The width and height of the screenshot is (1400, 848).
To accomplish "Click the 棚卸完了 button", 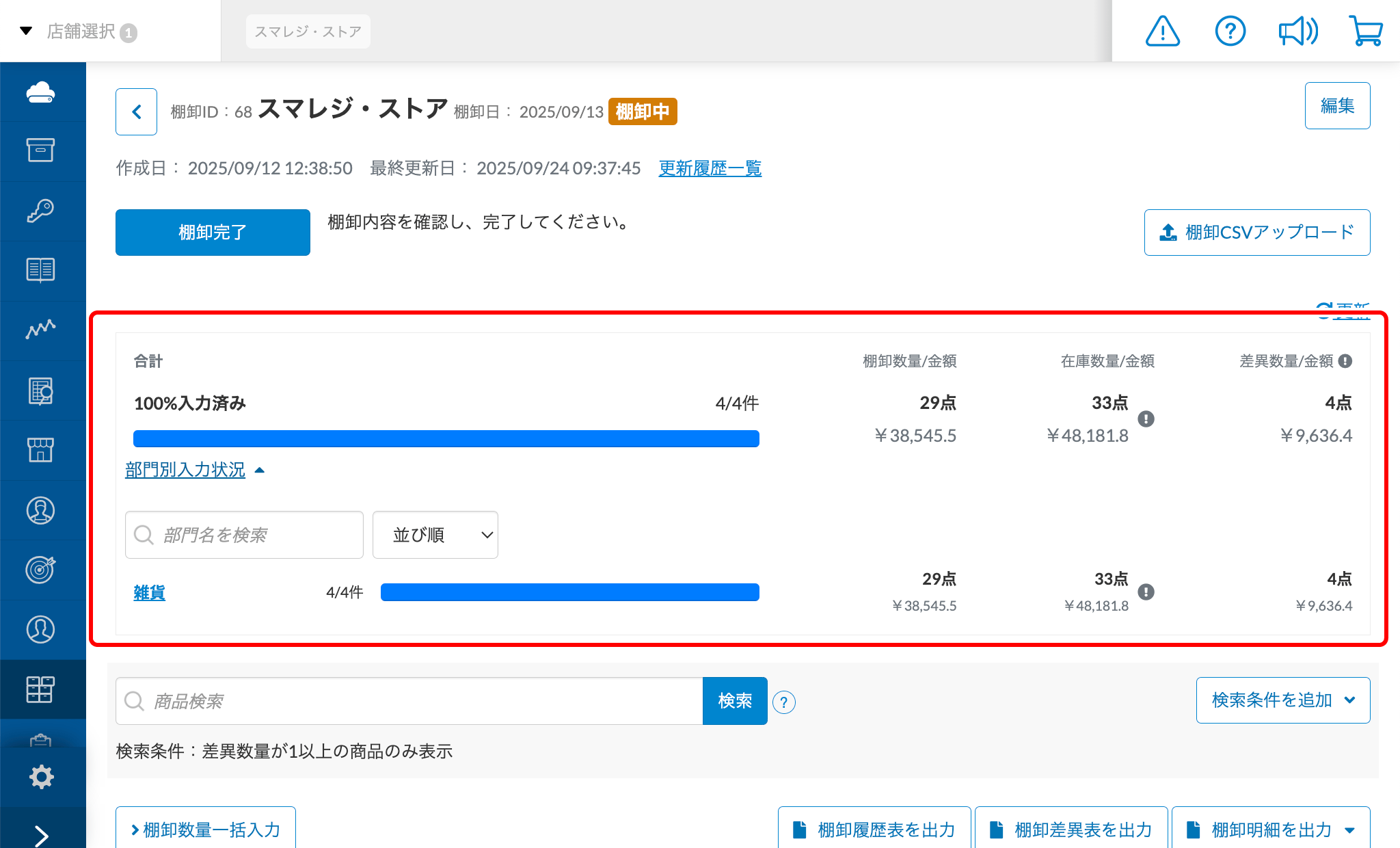I will [212, 233].
